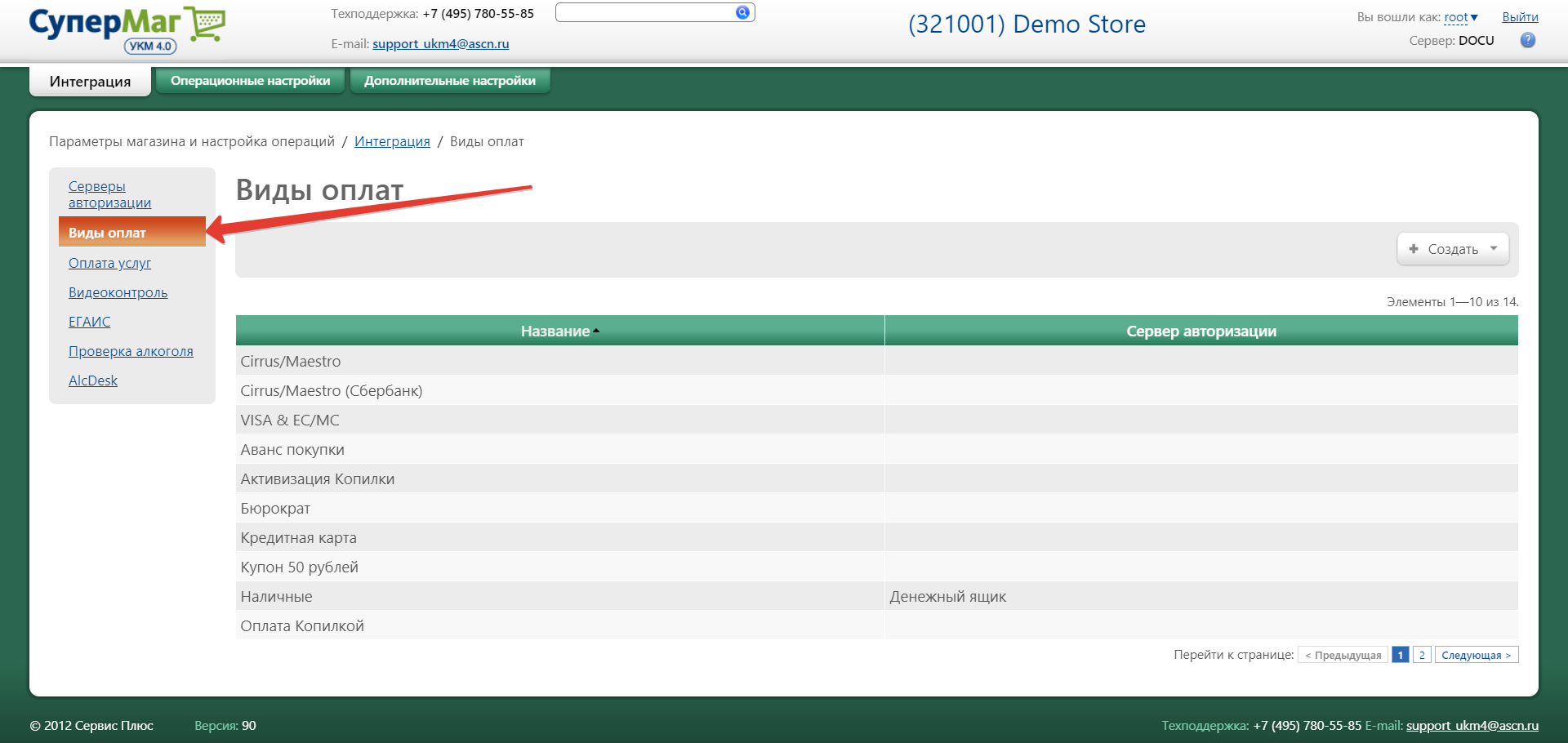Open the AlcDesk sidebar link
The height and width of the screenshot is (743, 1568).
(x=93, y=380)
